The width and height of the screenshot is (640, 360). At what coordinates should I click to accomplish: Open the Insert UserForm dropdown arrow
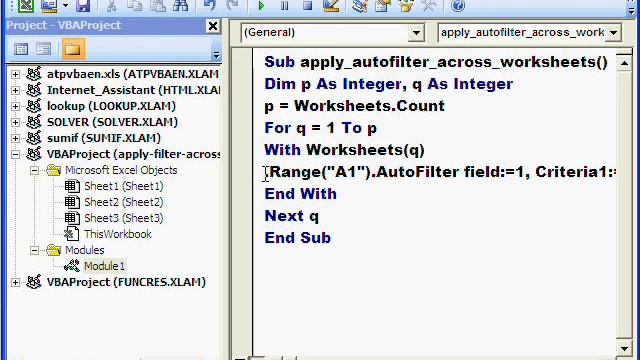[65, 6]
